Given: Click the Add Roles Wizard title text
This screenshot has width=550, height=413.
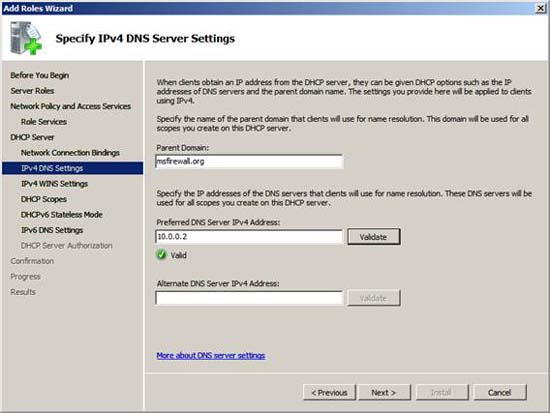Looking at the screenshot, I should [x=38, y=8].
